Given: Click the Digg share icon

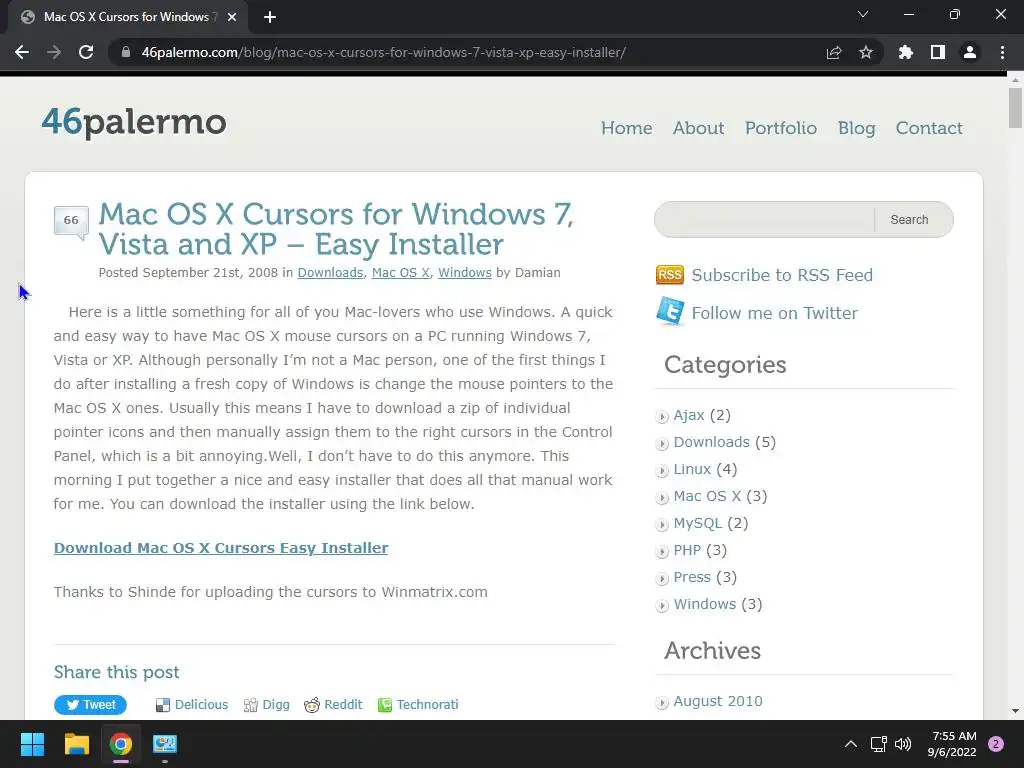Looking at the screenshot, I should pos(250,705).
